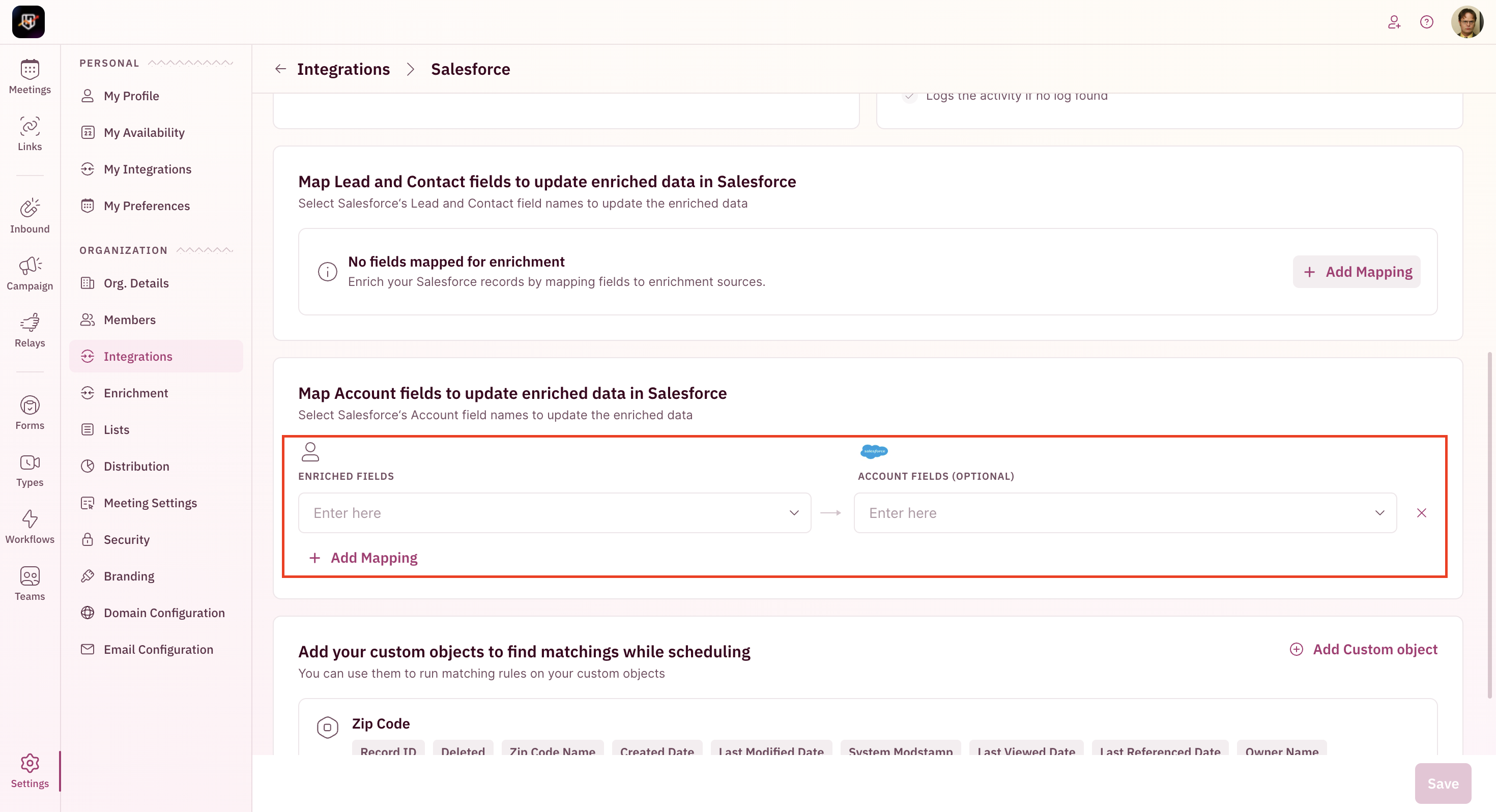Open the Meetings section in left rail
This screenshot has height=812, width=1496.
click(x=30, y=77)
